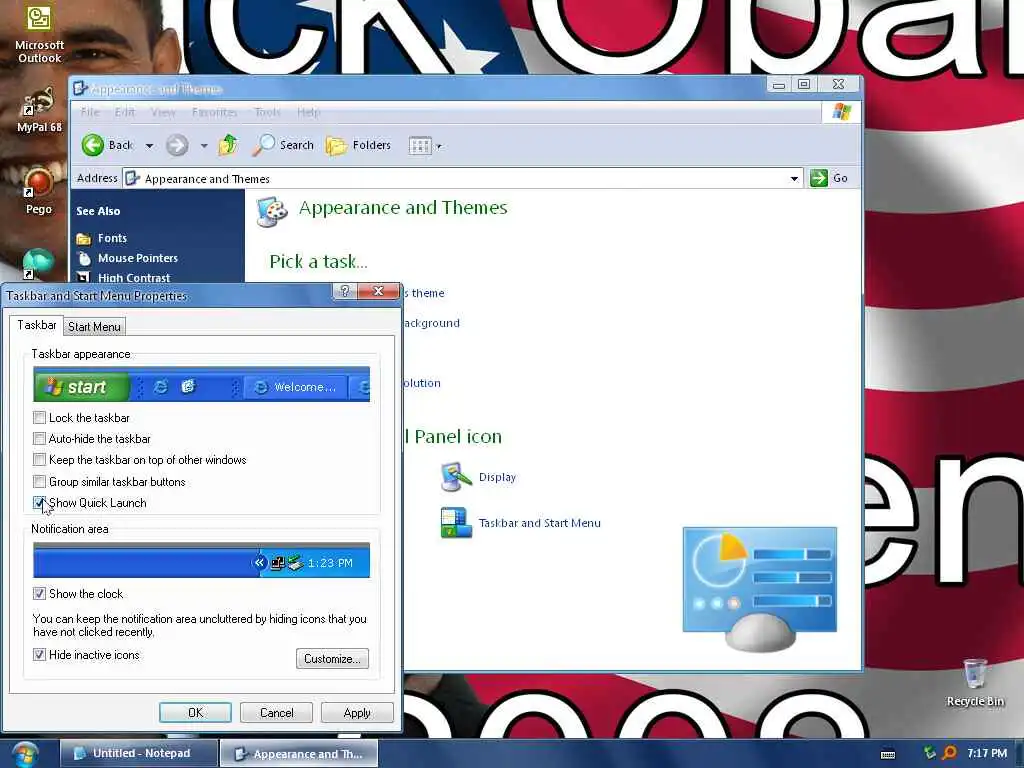Viewport: 1024px width, 768px height.
Task: Uncheck Show Quick Launch
Action: (39, 503)
